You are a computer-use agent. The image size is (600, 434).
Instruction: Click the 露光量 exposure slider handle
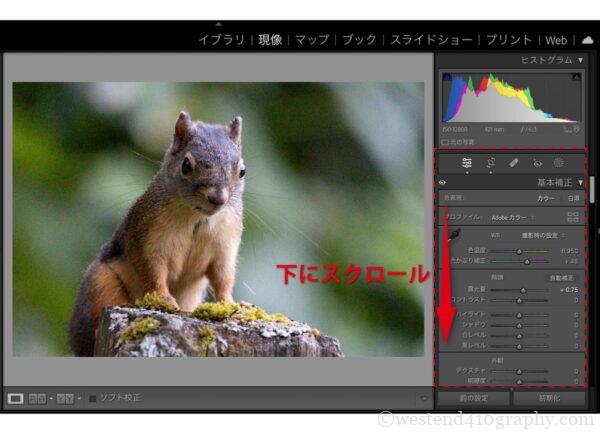[521, 289]
